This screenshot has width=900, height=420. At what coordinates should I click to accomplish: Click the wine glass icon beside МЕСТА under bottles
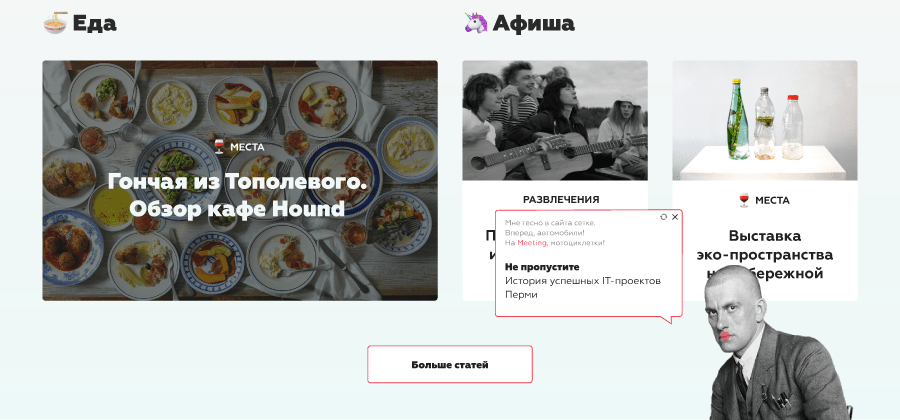click(744, 200)
